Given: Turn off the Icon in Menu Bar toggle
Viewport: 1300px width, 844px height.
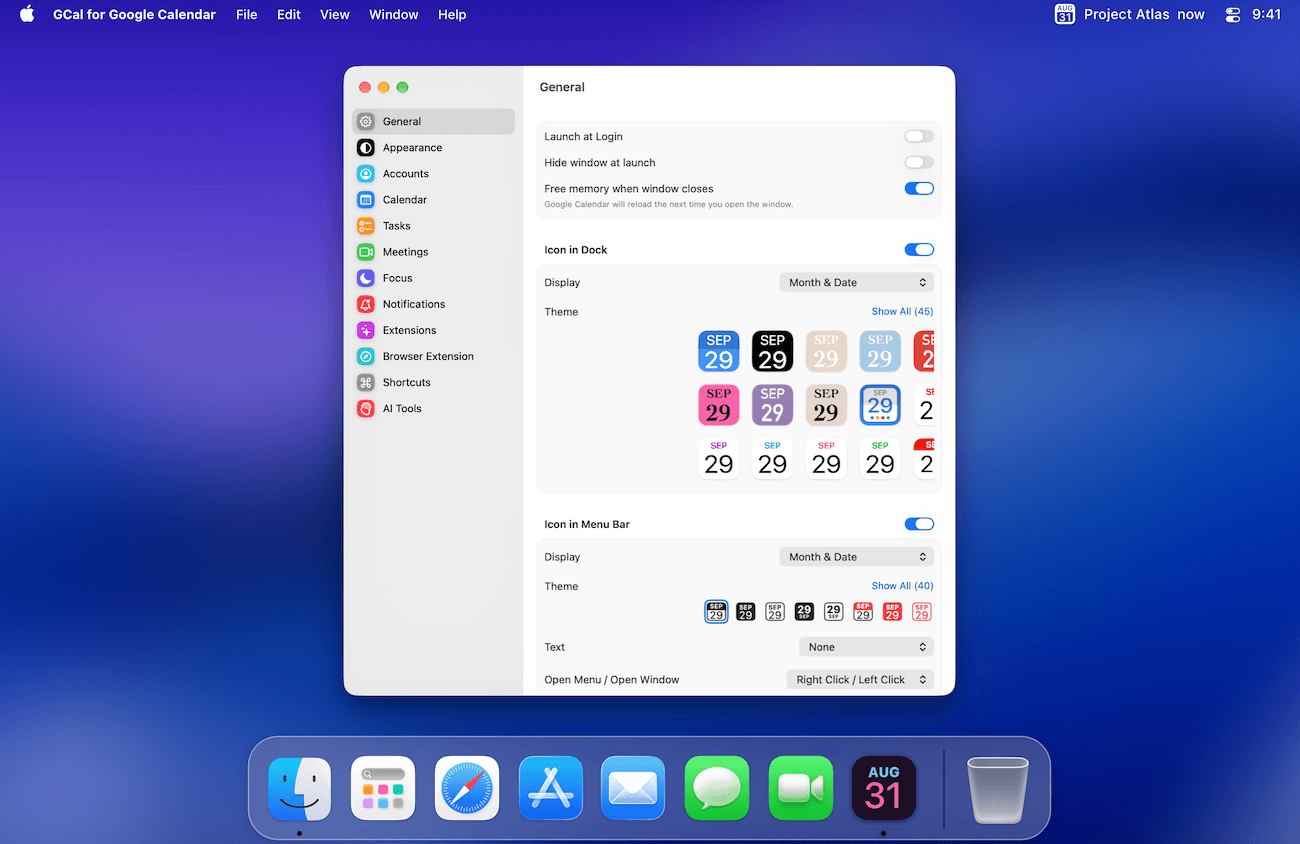Looking at the screenshot, I should [x=919, y=524].
